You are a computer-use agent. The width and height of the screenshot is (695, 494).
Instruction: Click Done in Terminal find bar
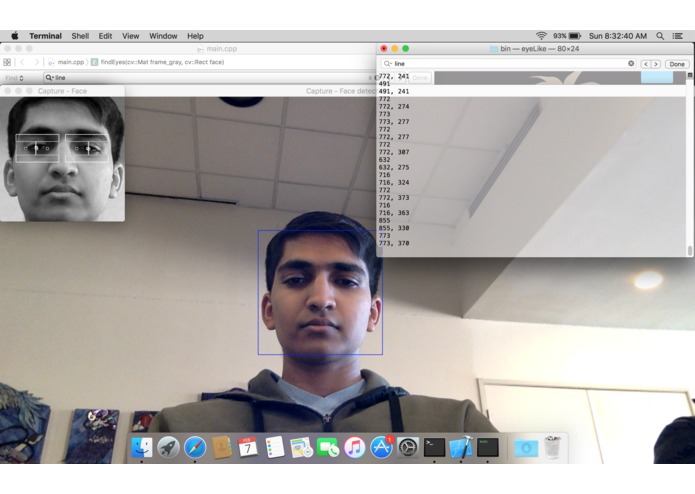click(x=677, y=64)
